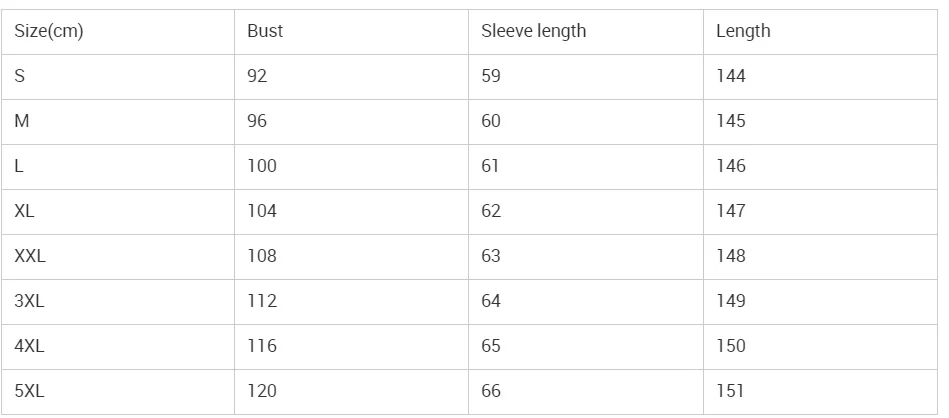949x418 pixels.
Task: Click the 3XL size label
Action: click(29, 301)
